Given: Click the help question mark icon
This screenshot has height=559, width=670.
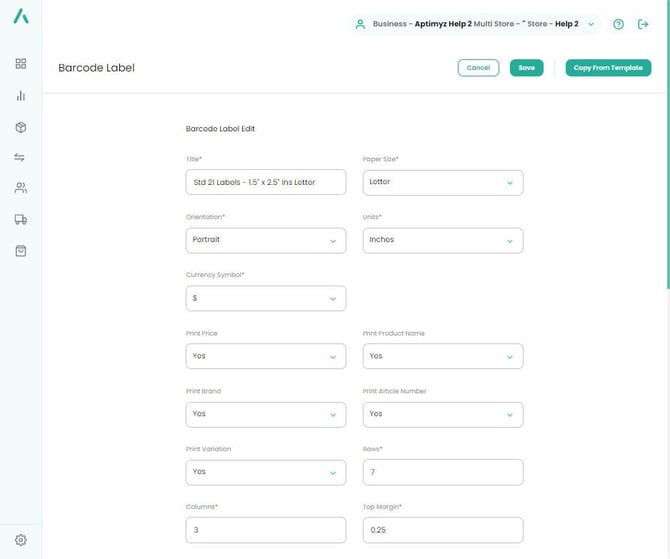Looking at the screenshot, I should click(618, 24).
